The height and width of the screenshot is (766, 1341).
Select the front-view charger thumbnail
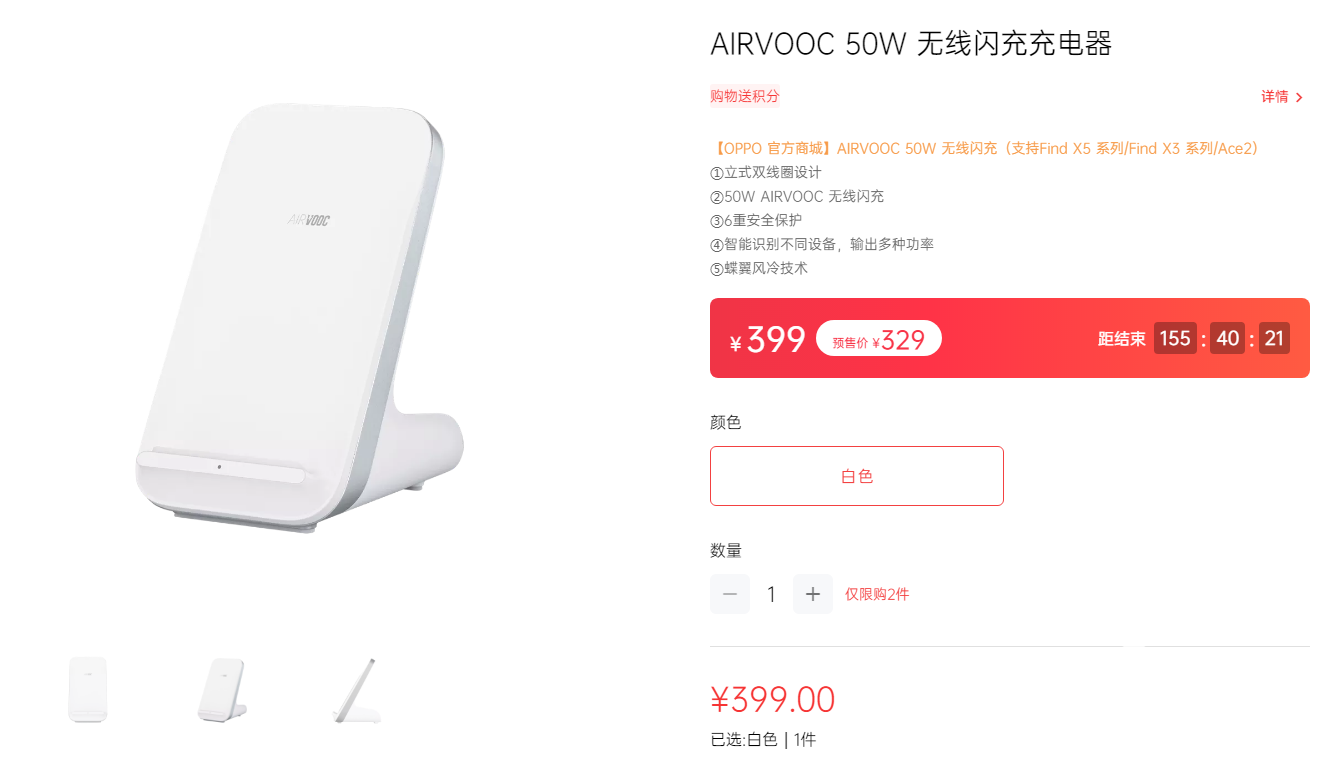click(88, 689)
